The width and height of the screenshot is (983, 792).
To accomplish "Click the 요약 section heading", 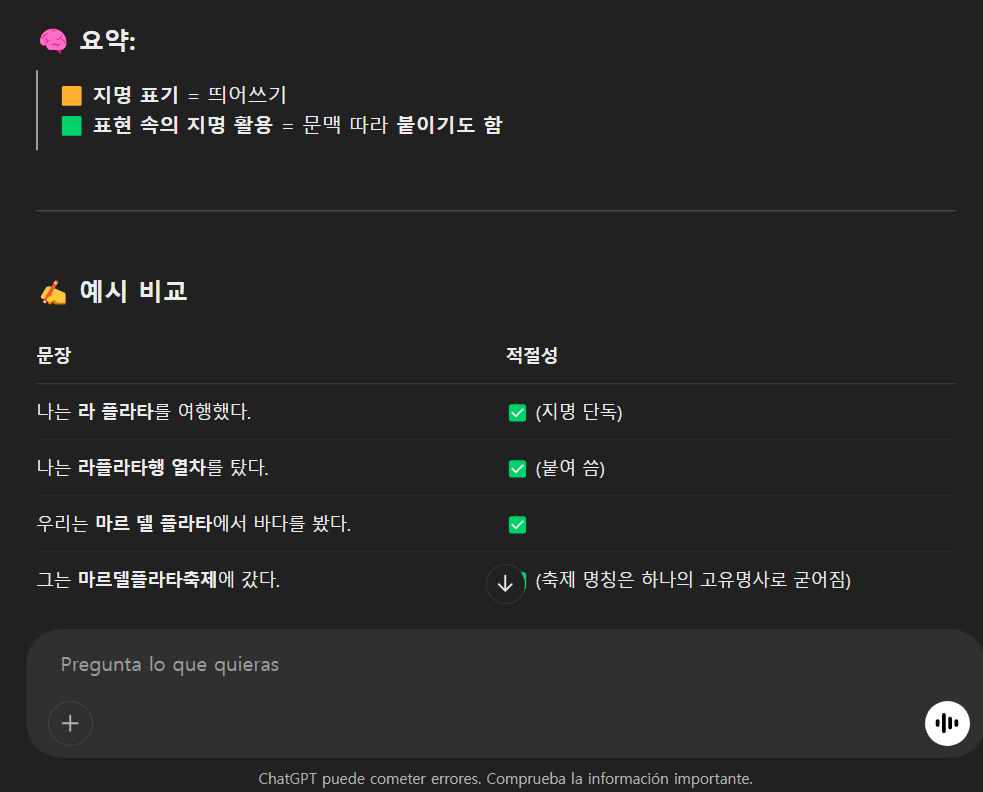I will pos(107,40).
